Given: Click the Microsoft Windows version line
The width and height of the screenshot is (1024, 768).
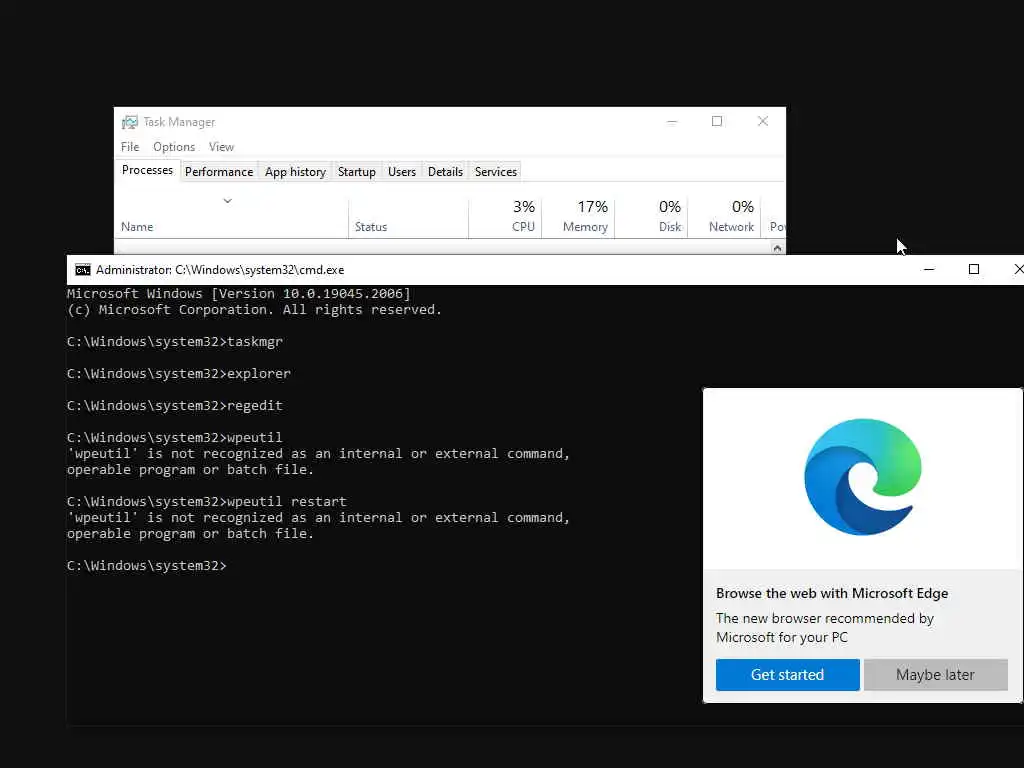Looking at the screenshot, I should (x=239, y=294).
